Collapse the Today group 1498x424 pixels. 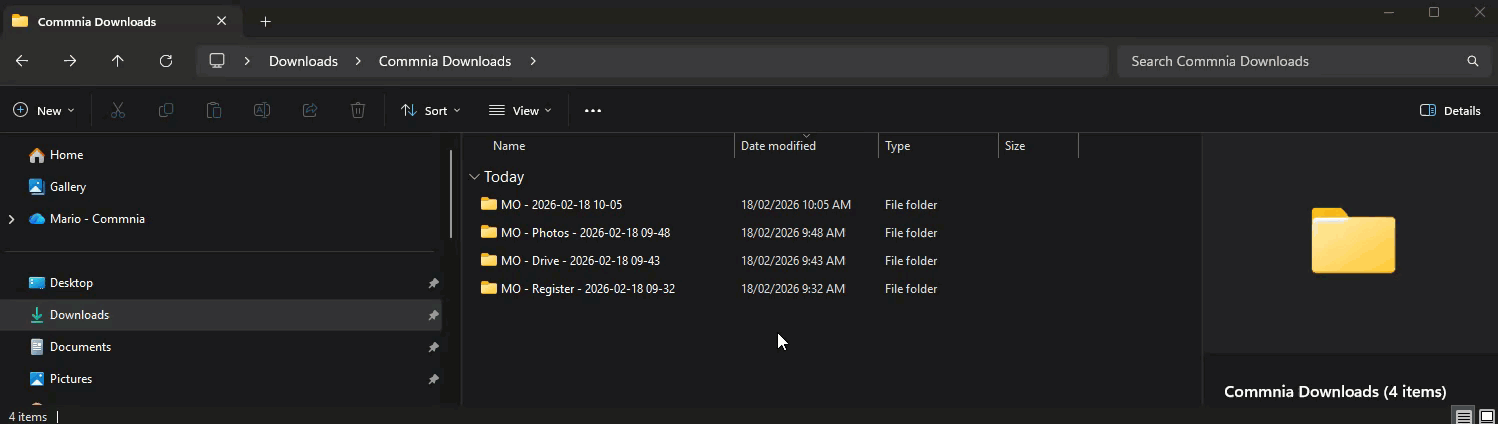[474, 177]
